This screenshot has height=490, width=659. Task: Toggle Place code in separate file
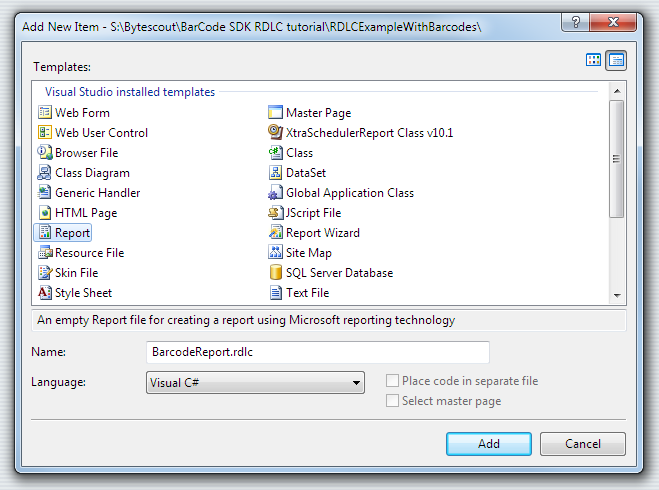(393, 381)
